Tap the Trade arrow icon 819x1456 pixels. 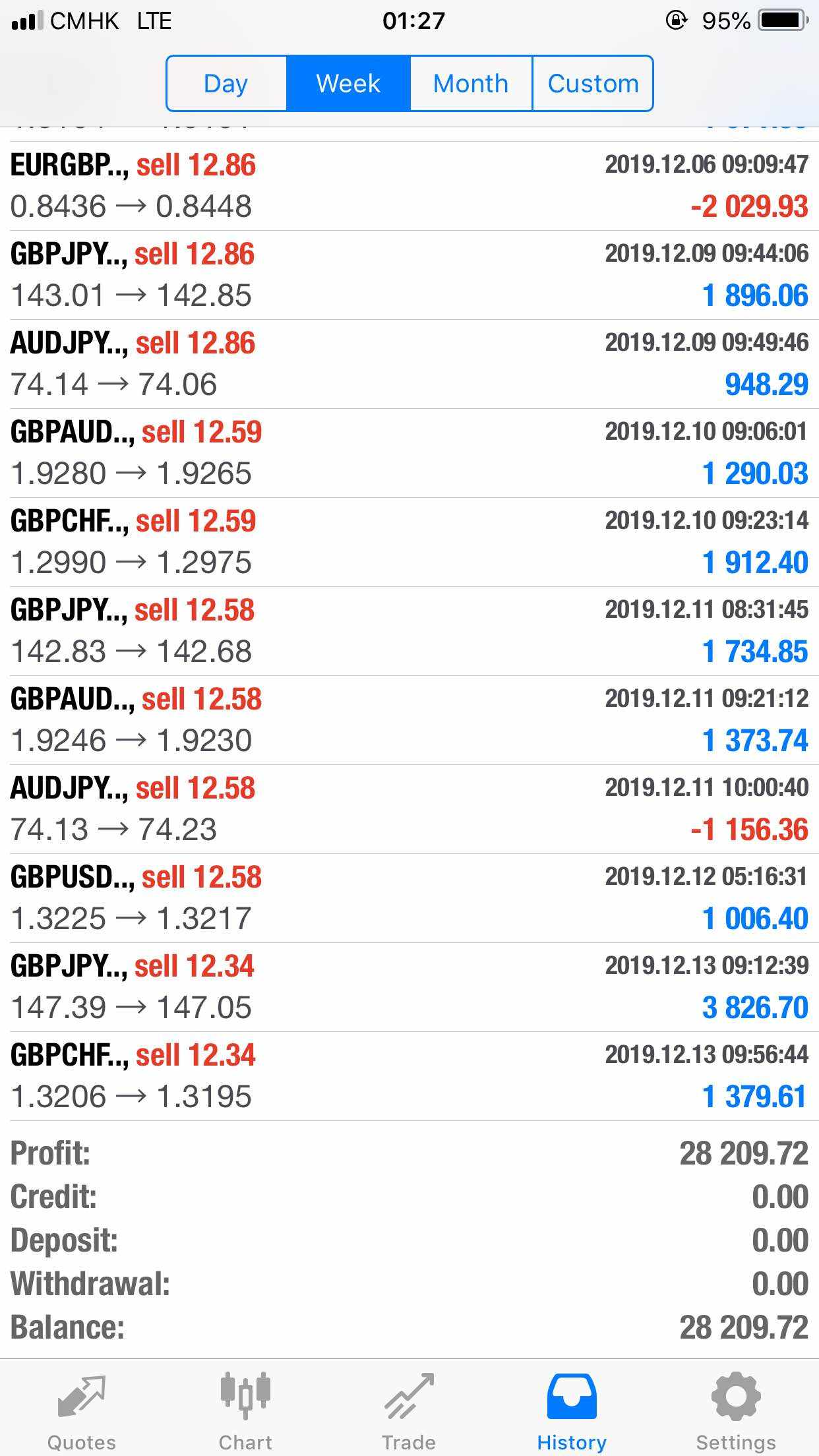tap(409, 1397)
